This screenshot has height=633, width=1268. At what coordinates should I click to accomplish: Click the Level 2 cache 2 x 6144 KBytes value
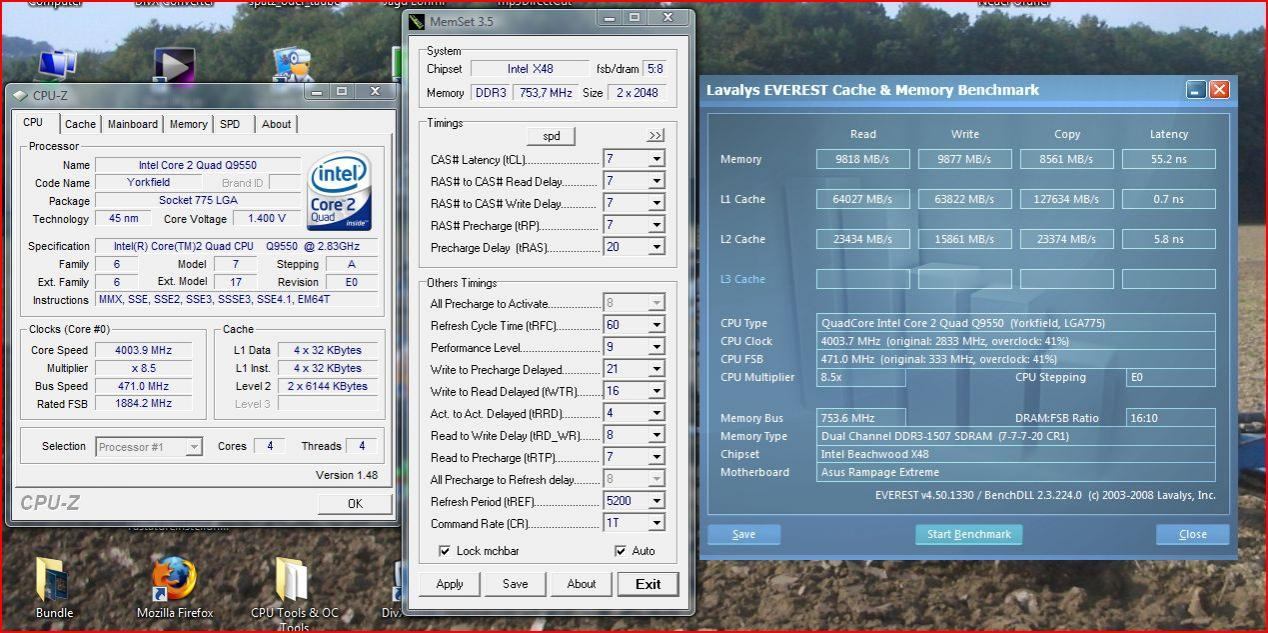[328, 386]
